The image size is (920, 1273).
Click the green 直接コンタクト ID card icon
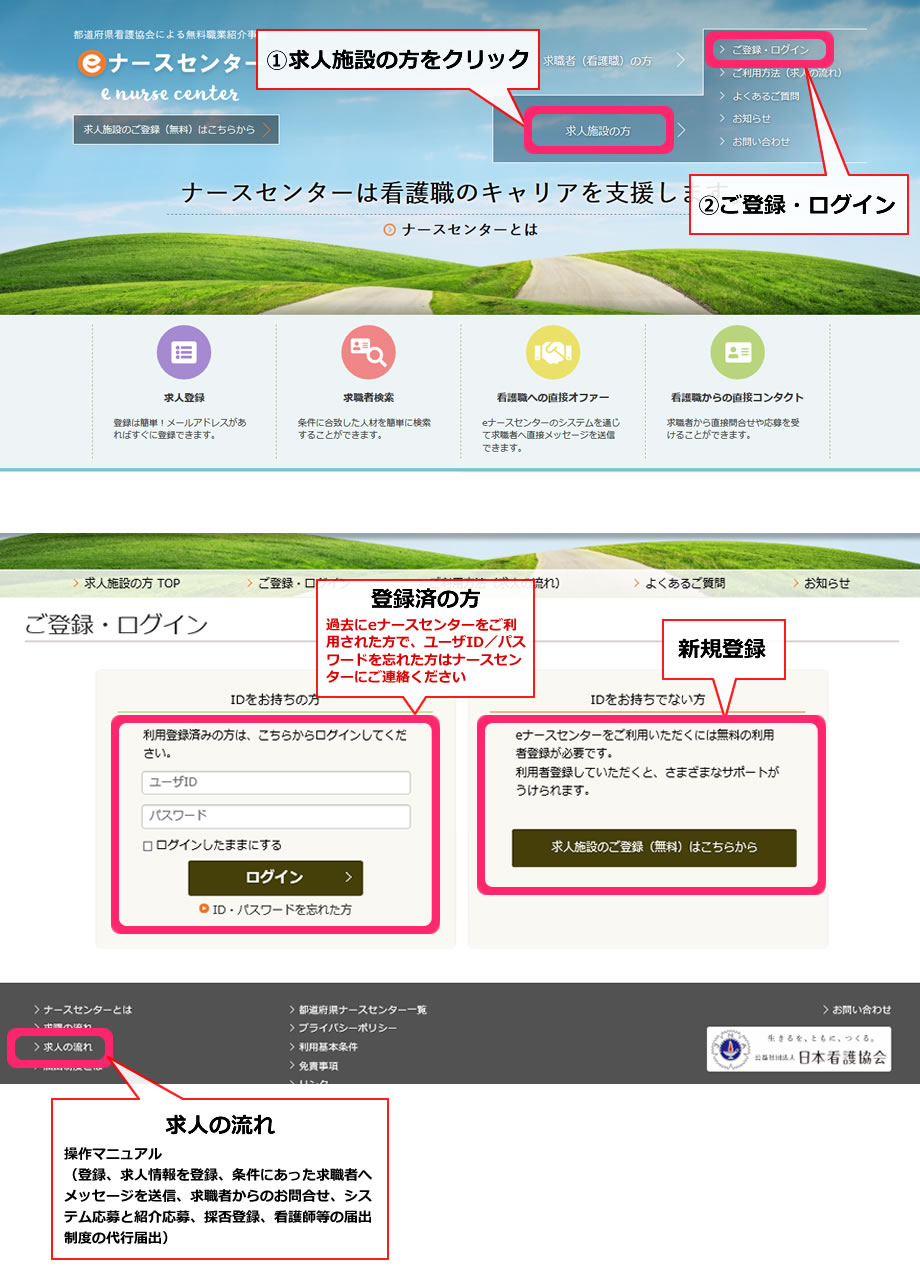[737, 352]
